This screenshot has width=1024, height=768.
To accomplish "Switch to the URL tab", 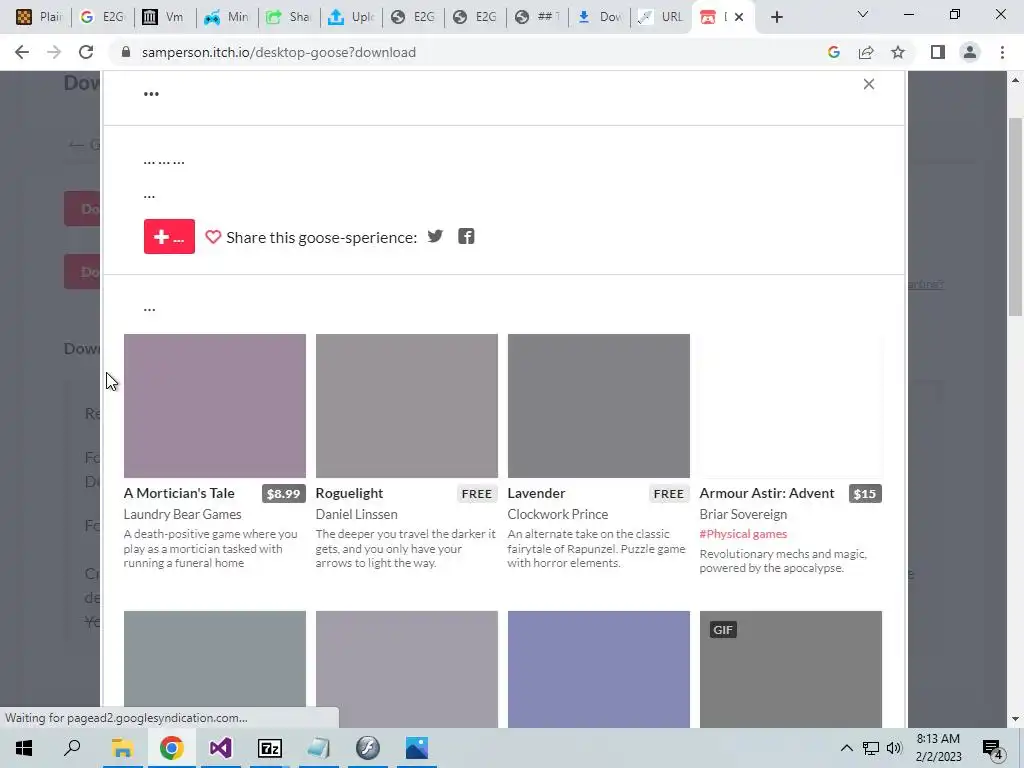I will [661, 17].
